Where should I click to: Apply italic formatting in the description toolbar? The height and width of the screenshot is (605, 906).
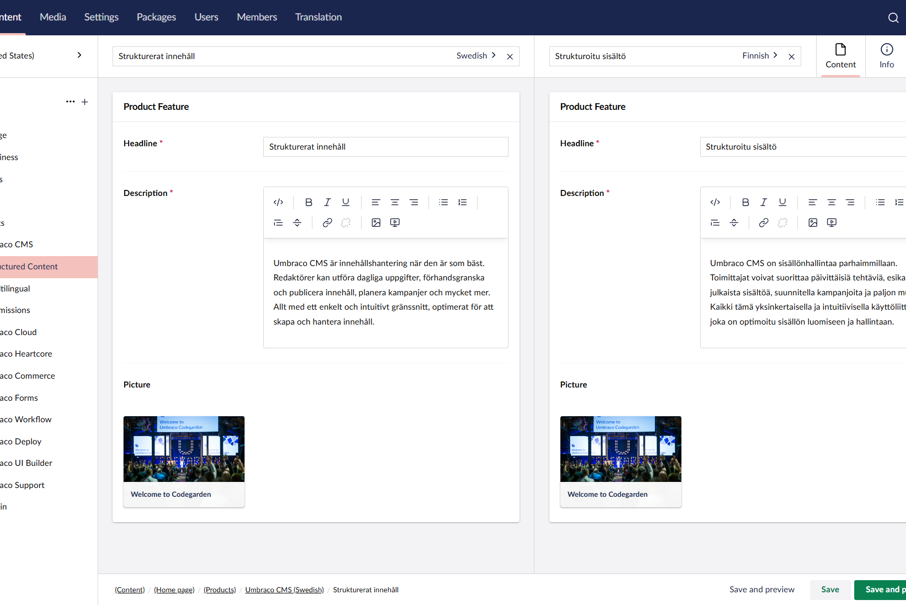(327, 202)
